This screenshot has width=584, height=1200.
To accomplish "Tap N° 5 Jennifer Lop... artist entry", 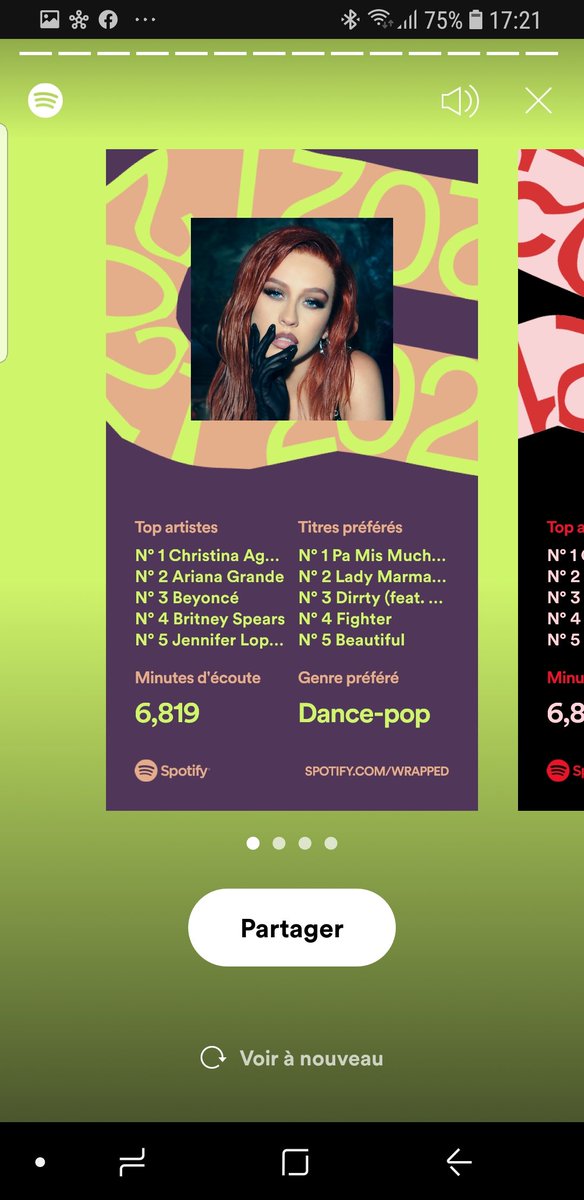I will point(209,640).
